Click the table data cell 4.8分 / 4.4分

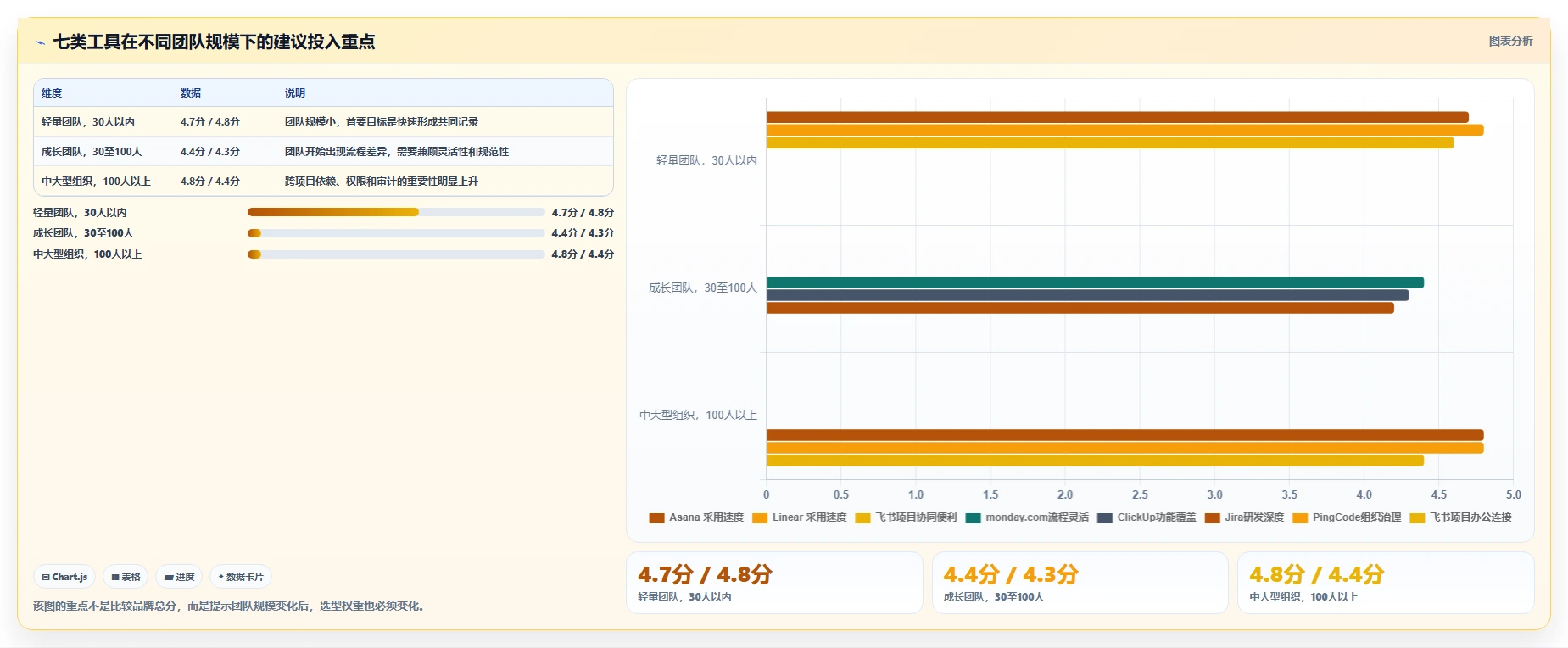click(210, 182)
